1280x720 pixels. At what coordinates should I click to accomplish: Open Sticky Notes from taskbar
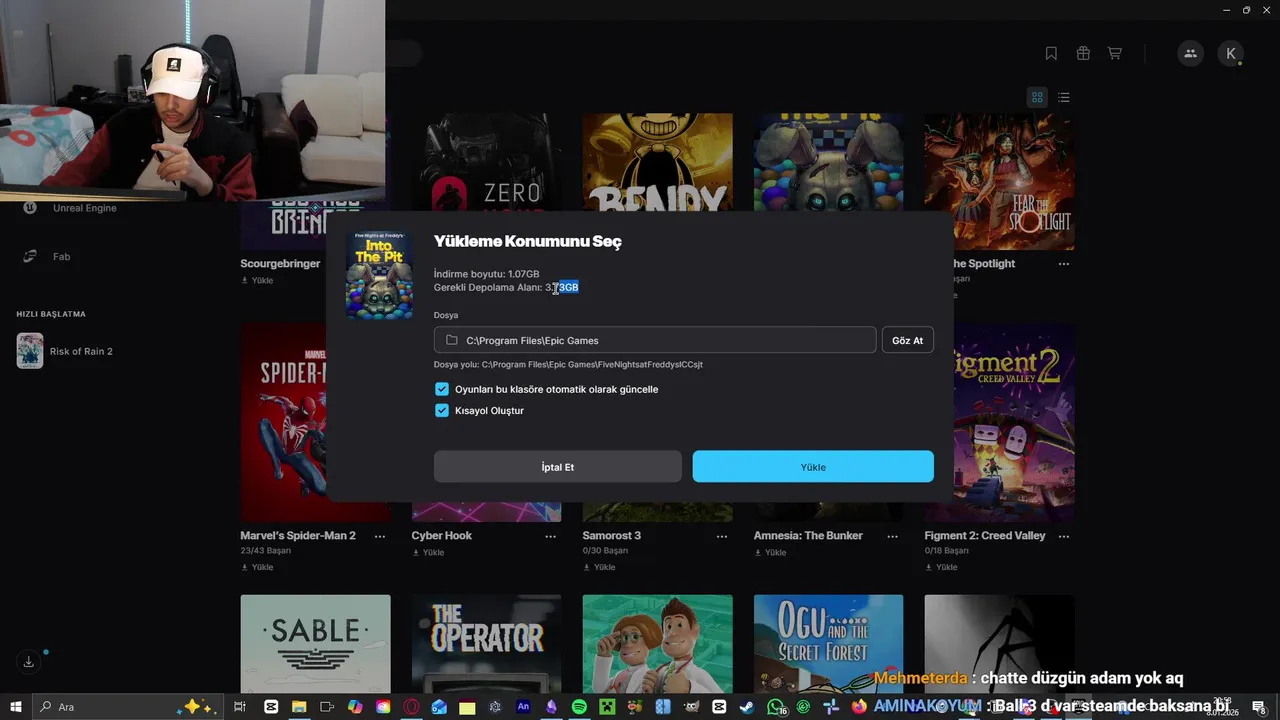(x=467, y=706)
